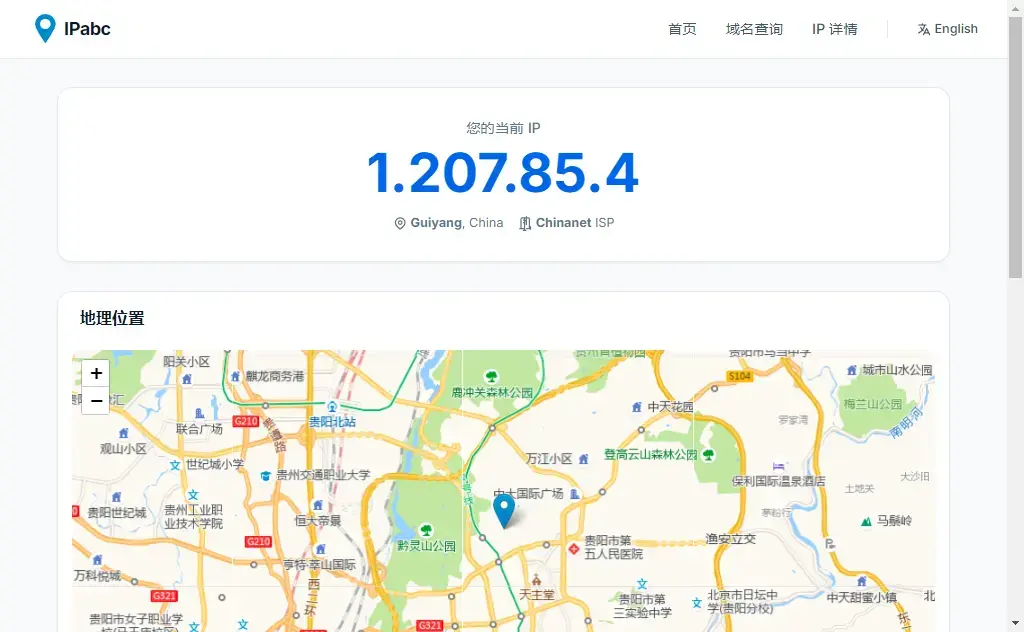This screenshot has height=632, width=1024.
Task: Click the 世纪城小学 school icon
Action: click(x=175, y=466)
